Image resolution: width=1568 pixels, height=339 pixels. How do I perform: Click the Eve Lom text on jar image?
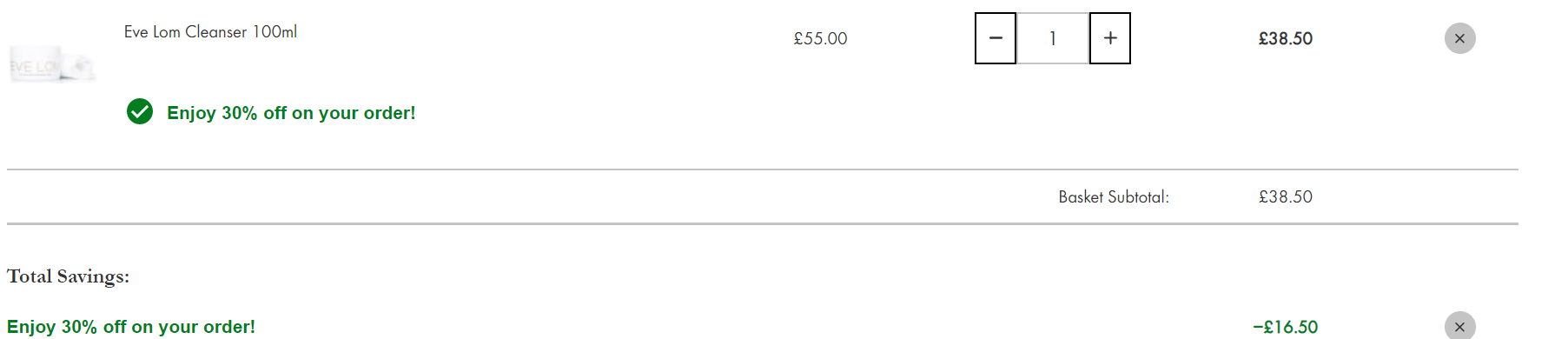click(35, 67)
